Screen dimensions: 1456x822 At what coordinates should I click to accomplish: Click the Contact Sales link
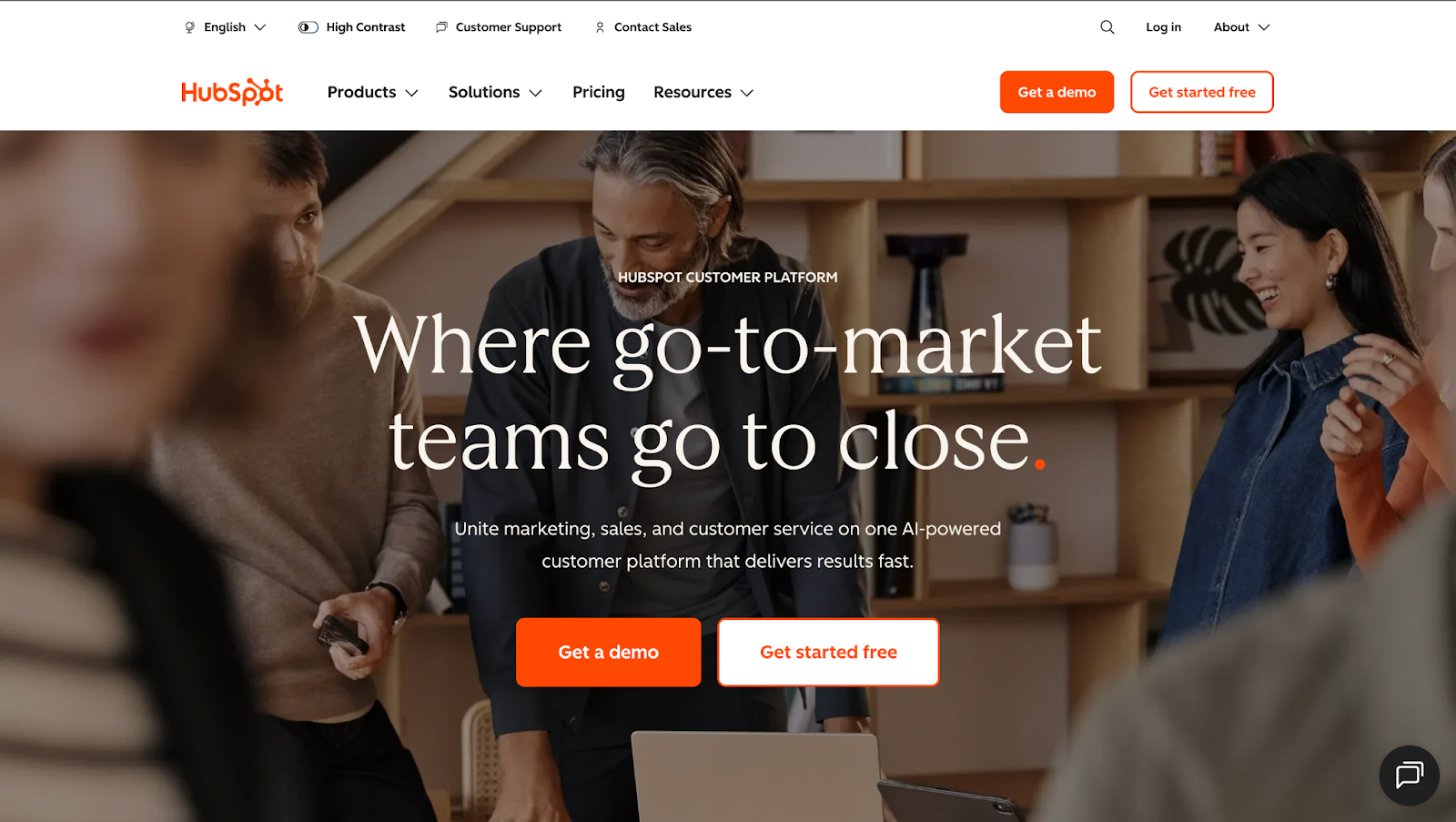click(652, 27)
